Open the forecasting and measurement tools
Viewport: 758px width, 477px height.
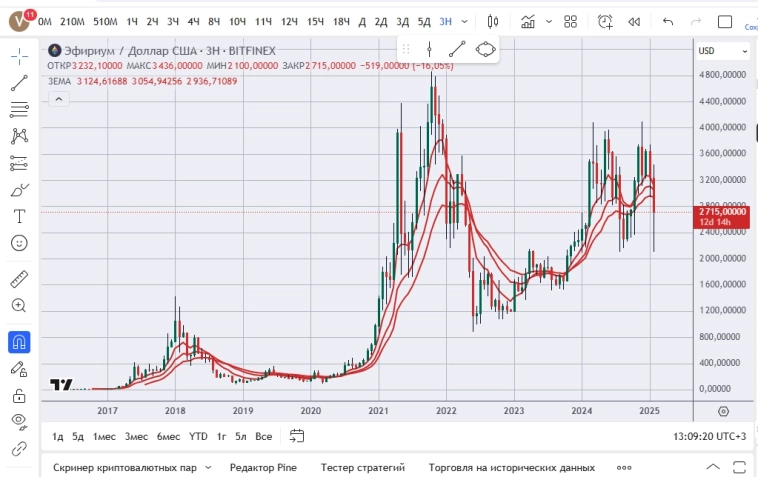[x=19, y=163]
